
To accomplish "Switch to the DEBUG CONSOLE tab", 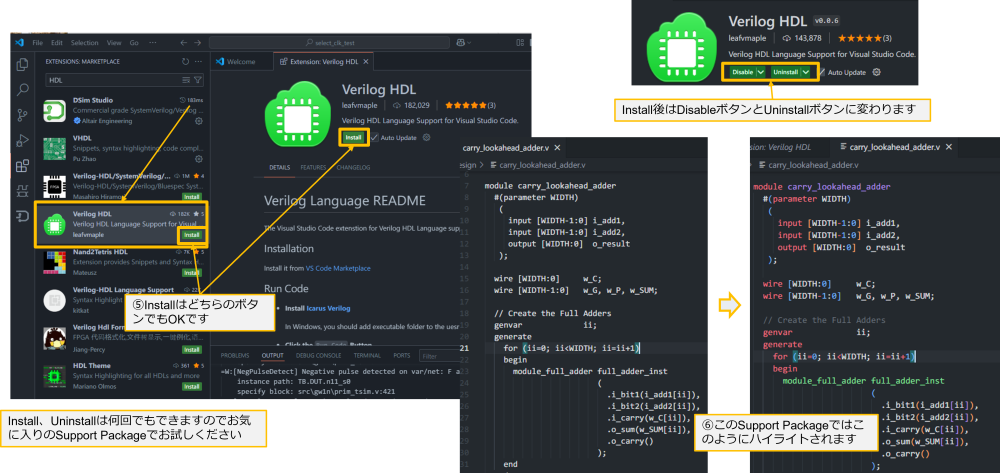I will [x=318, y=355].
